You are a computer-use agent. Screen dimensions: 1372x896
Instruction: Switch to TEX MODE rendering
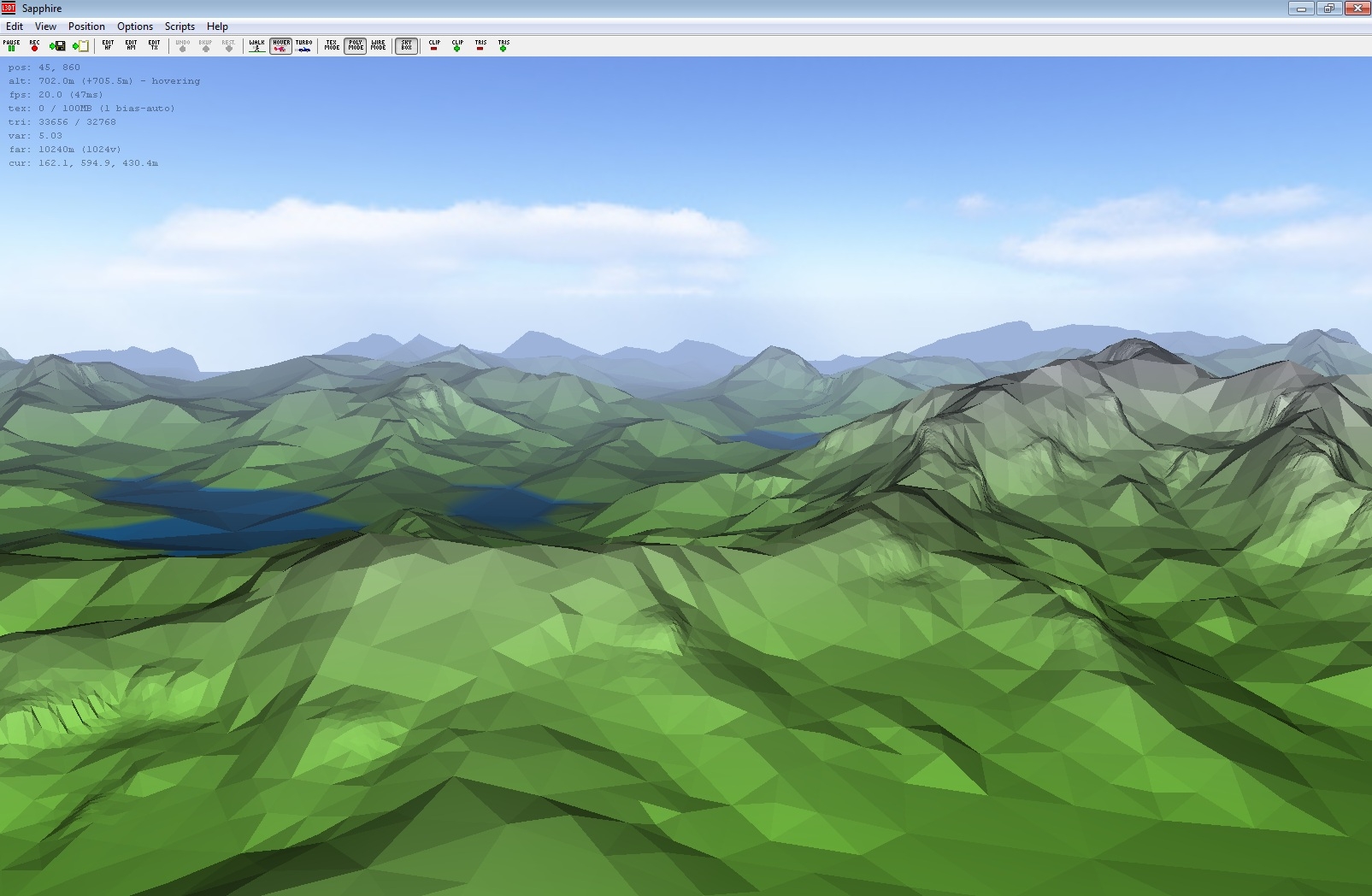332,45
